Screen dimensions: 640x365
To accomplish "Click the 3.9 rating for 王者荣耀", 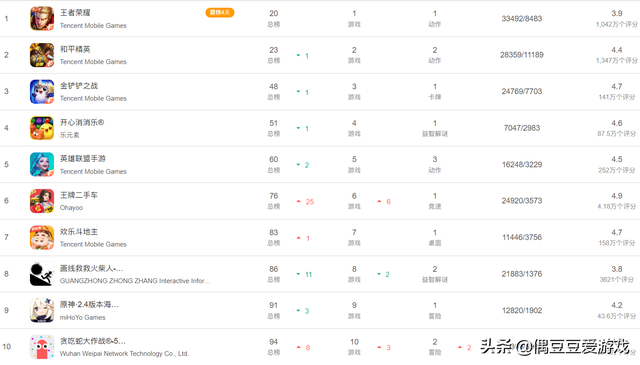I will [617, 13].
